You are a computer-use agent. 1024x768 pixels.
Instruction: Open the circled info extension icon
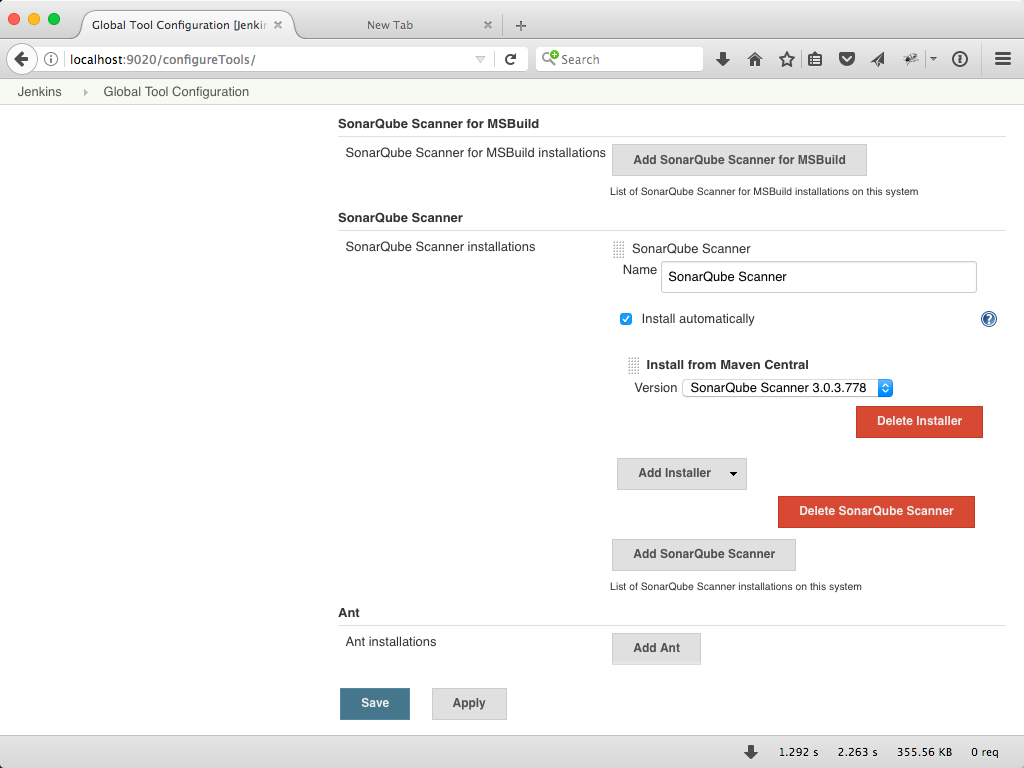959,59
